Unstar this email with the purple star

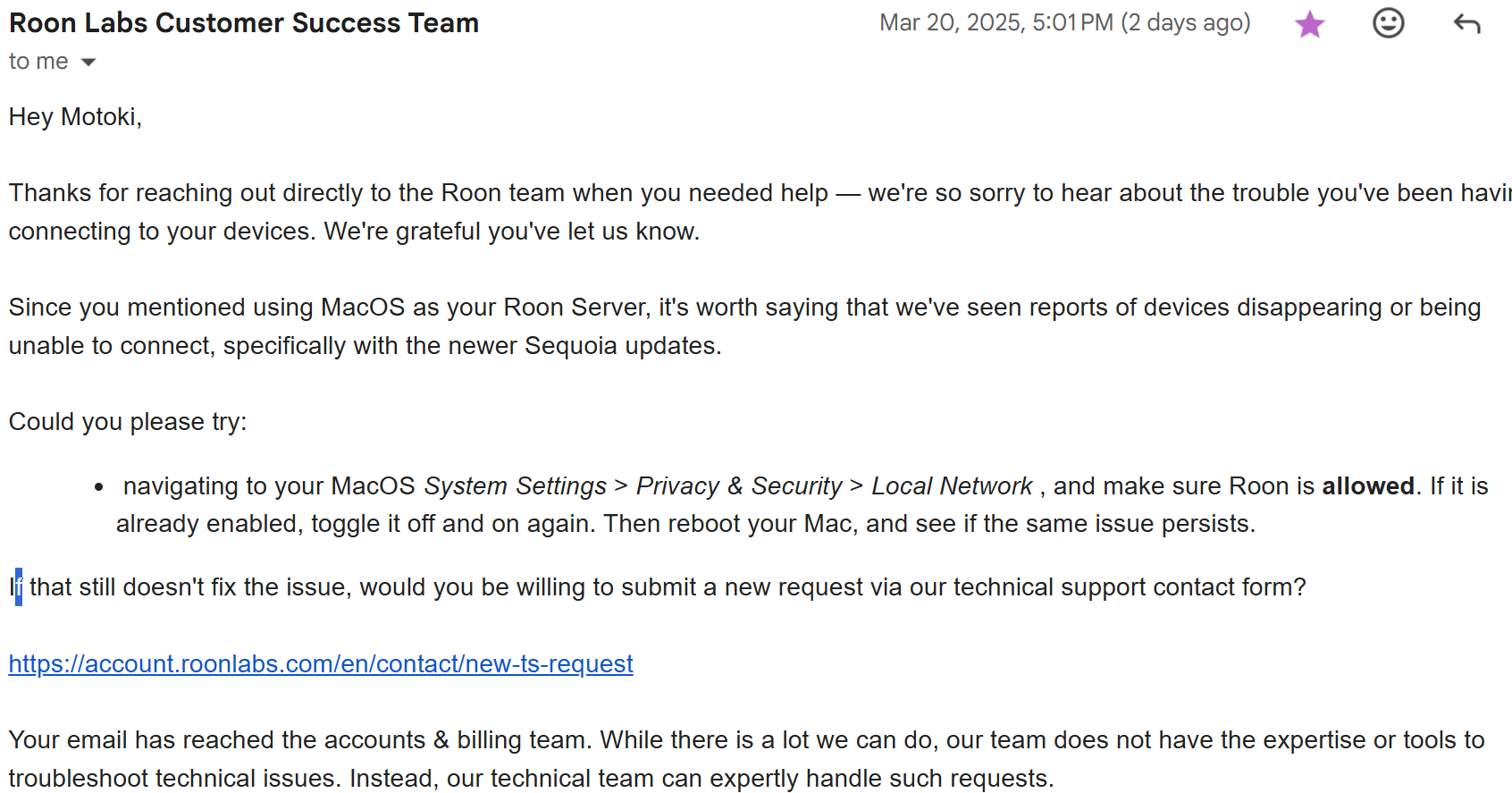(1309, 24)
